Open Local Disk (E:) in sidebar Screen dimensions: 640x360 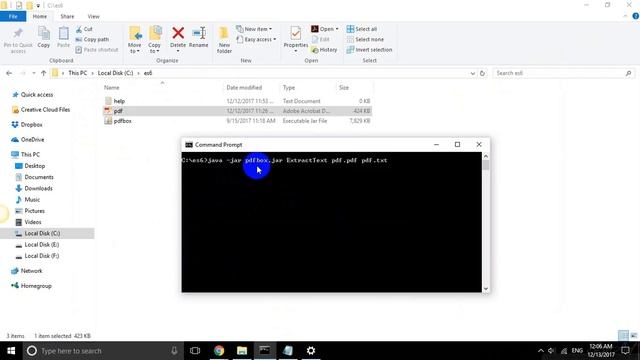tap(42, 244)
